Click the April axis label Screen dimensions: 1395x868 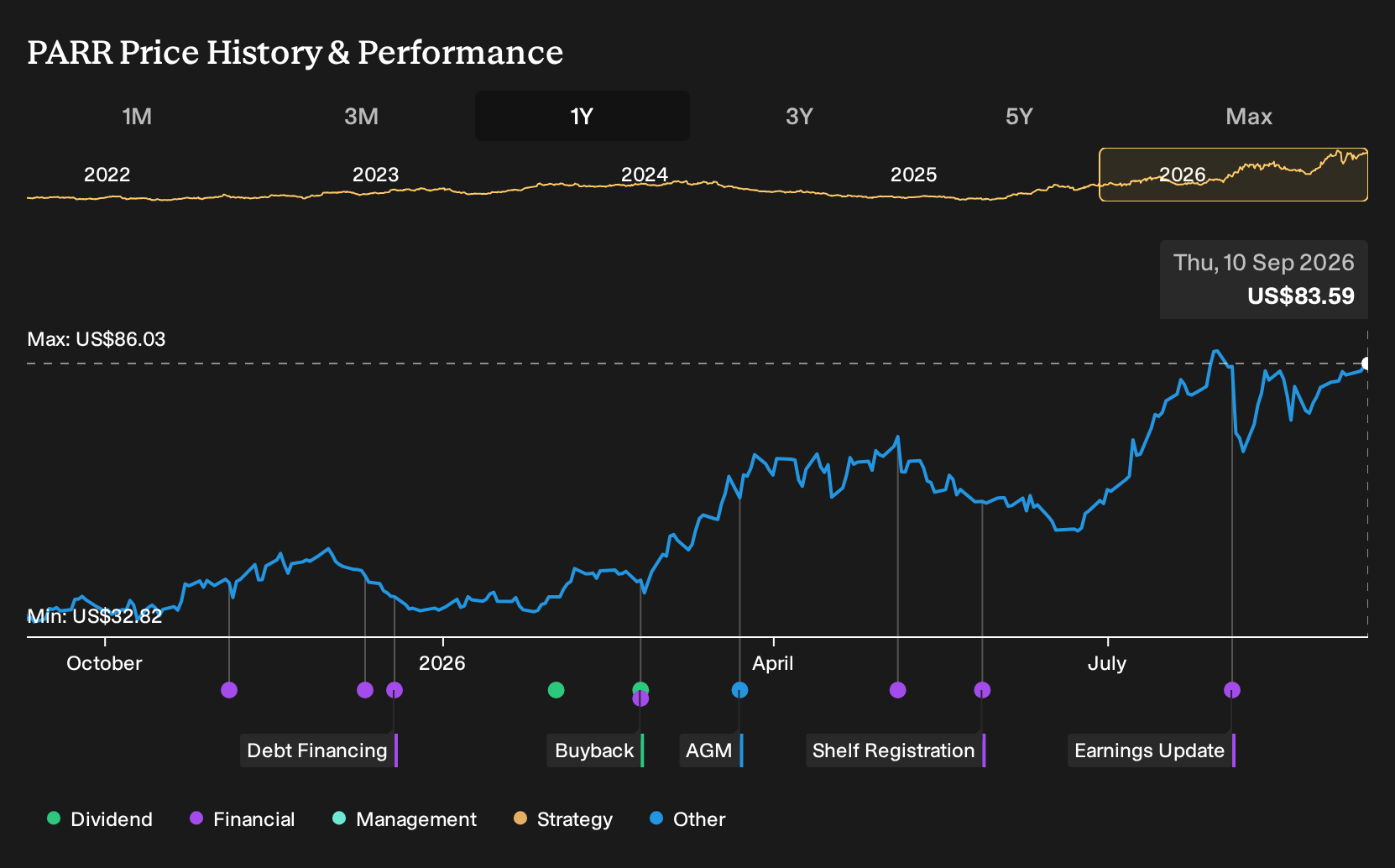[x=772, y=663]
